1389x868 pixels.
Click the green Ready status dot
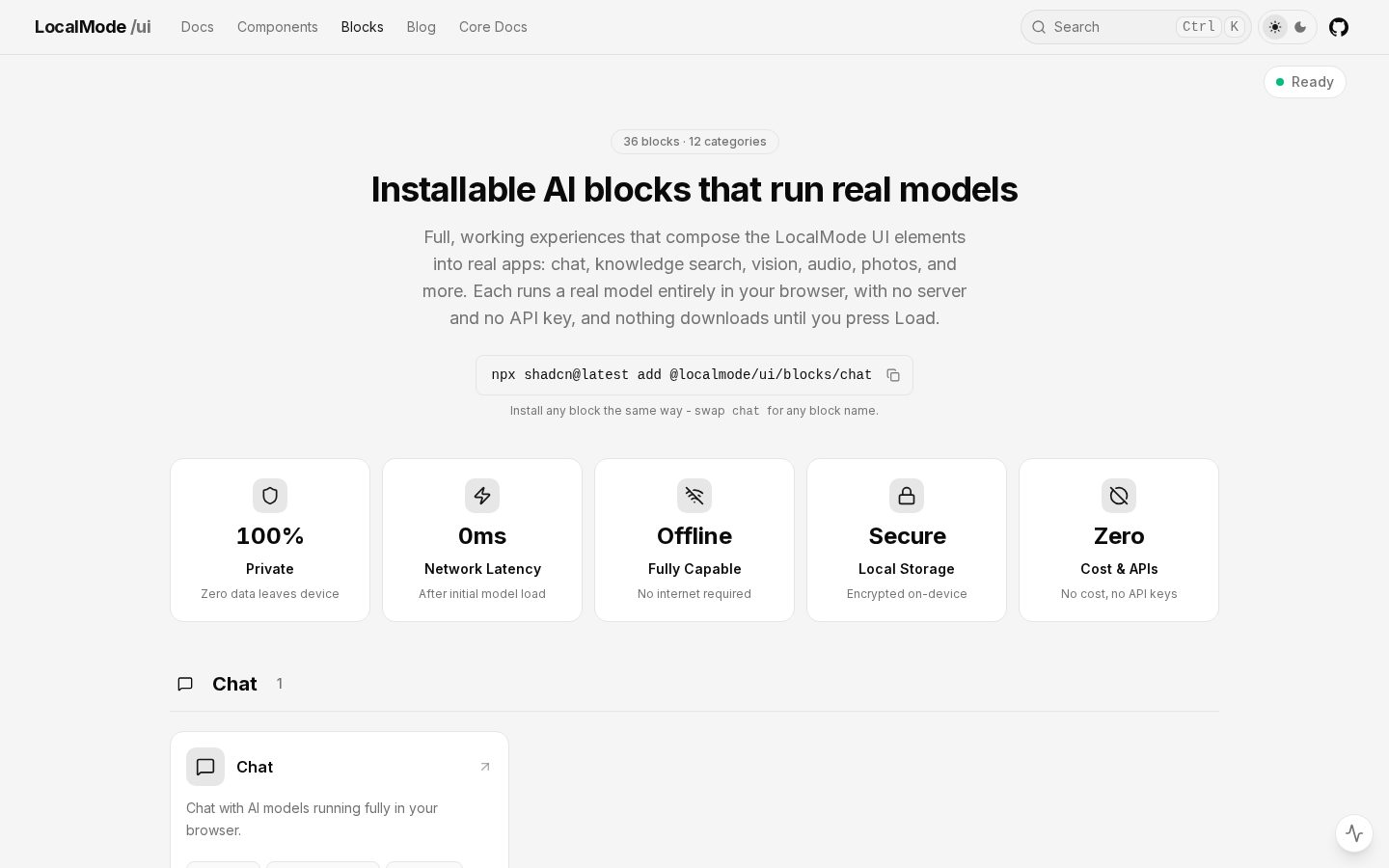coord(1280,82)
